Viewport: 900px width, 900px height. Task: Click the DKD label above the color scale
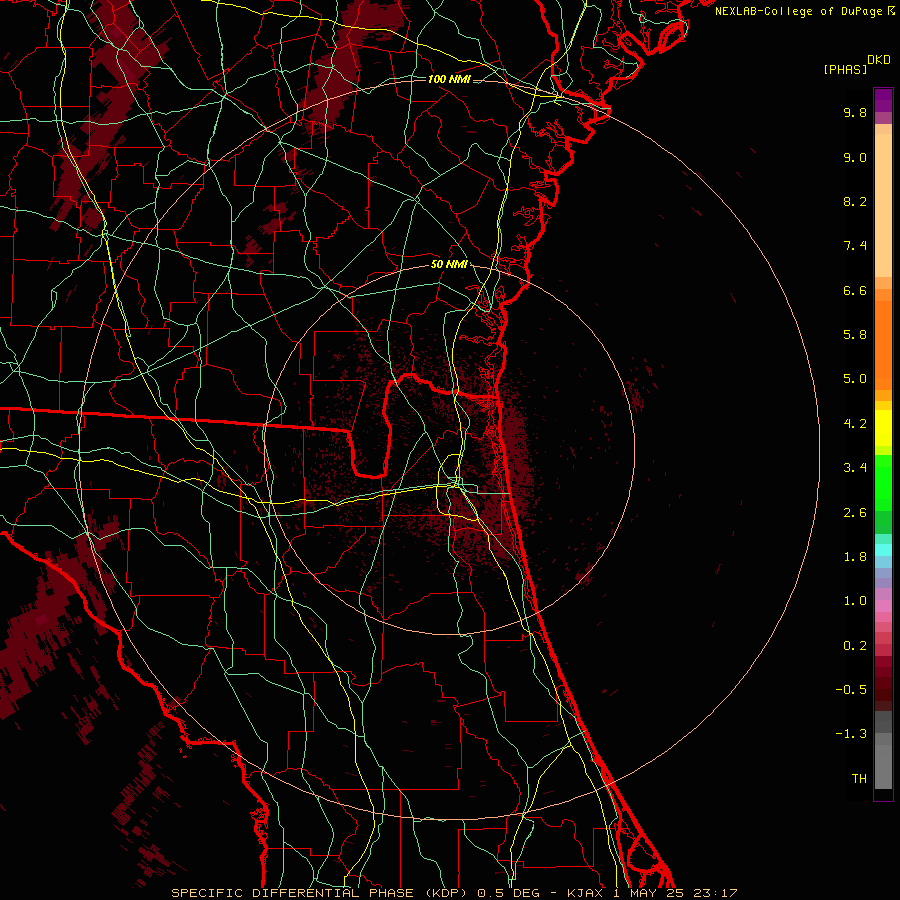tap(879, 60)
